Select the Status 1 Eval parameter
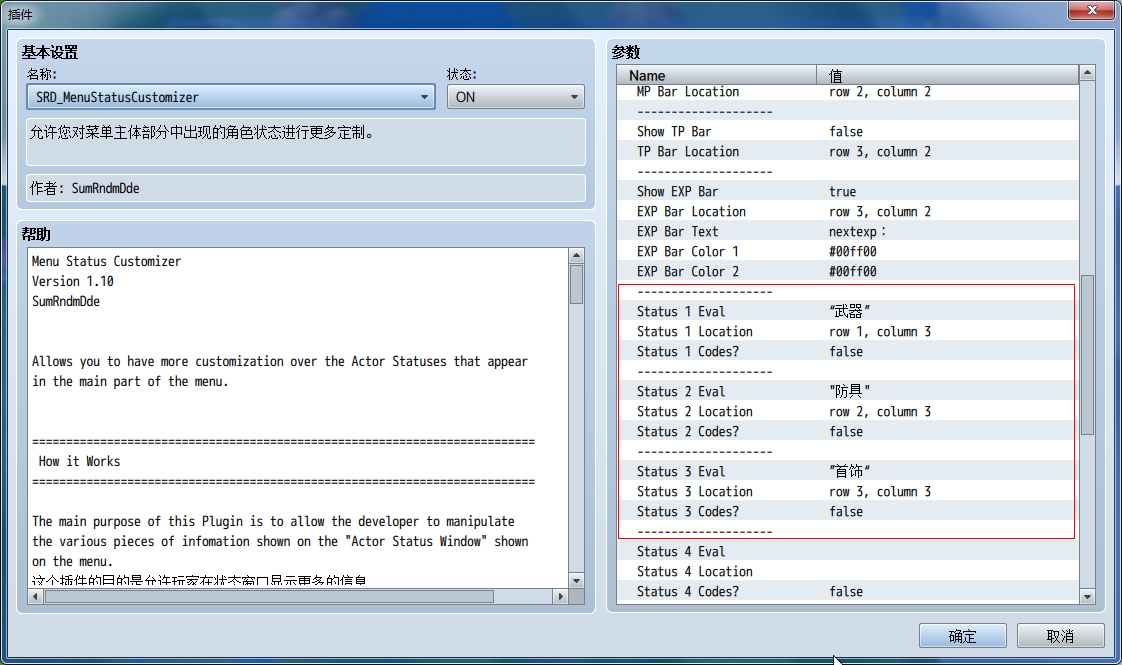 coord(848,311)
